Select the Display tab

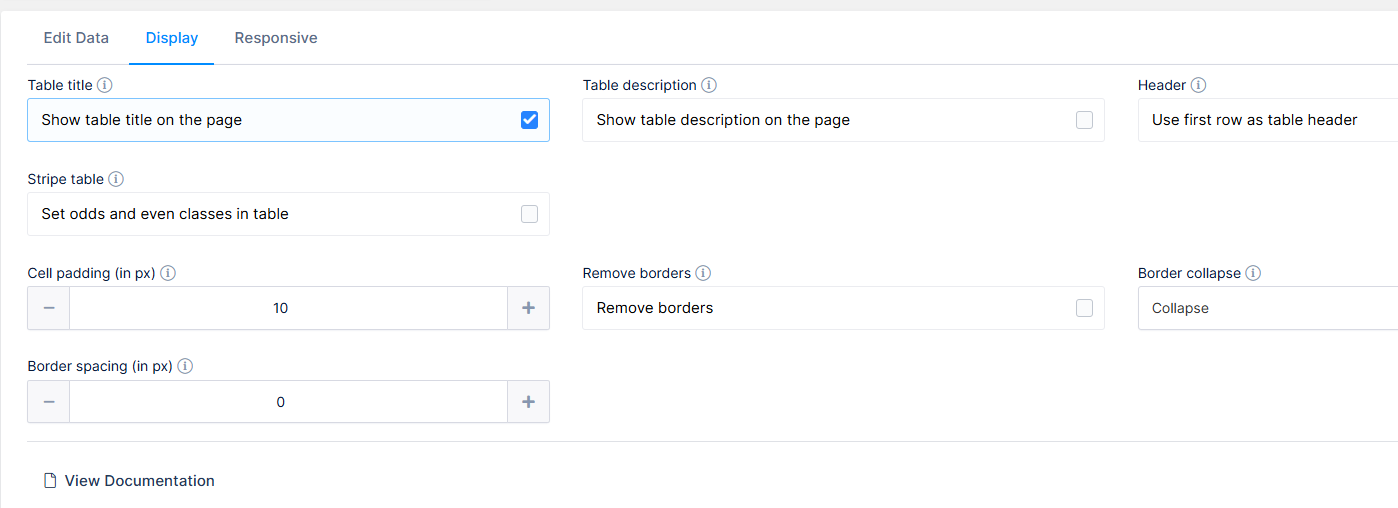pos(172,38)
